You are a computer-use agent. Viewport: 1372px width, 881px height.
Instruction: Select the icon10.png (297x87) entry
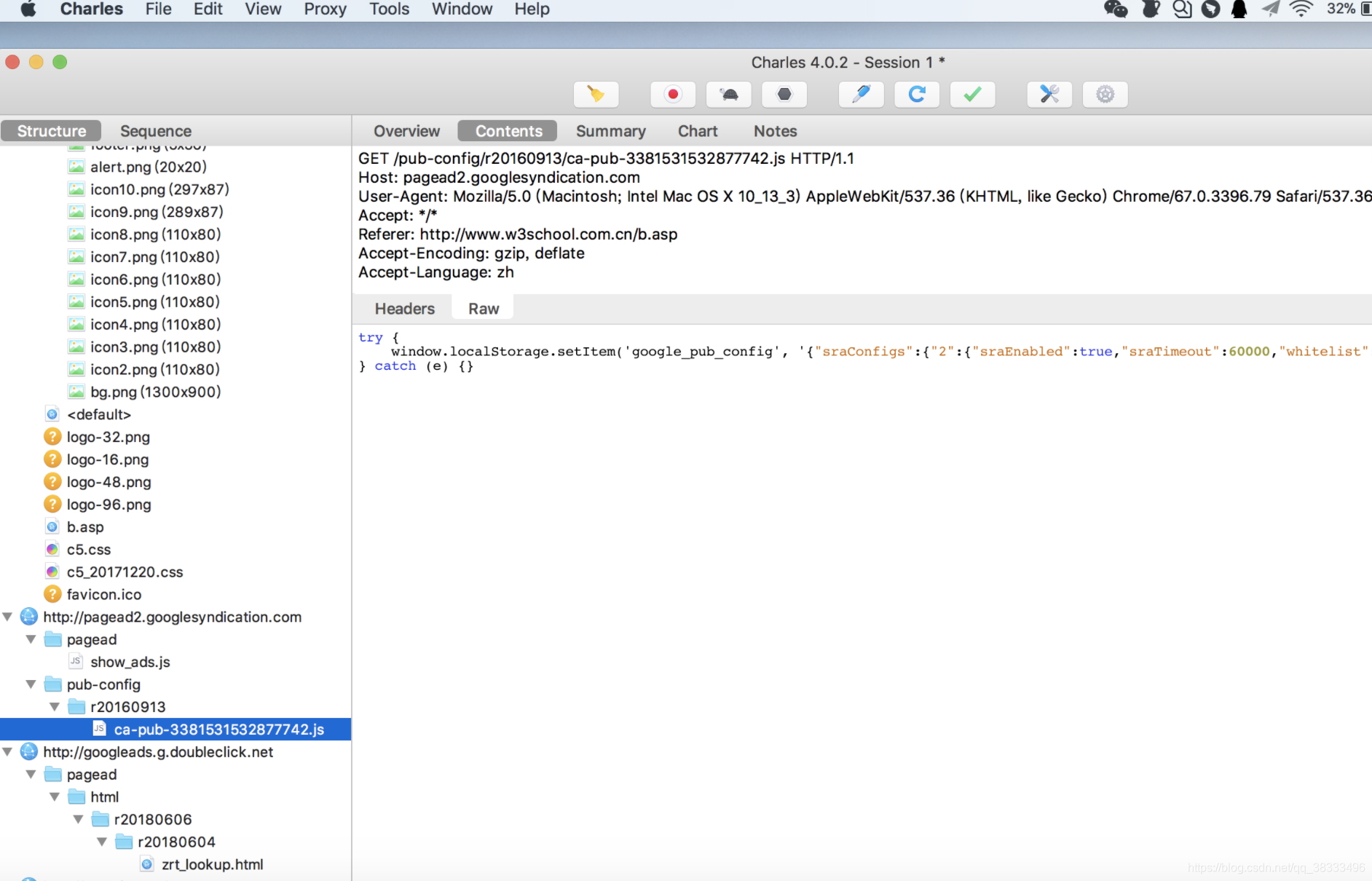pyautogui.click(x=159, y=189)
